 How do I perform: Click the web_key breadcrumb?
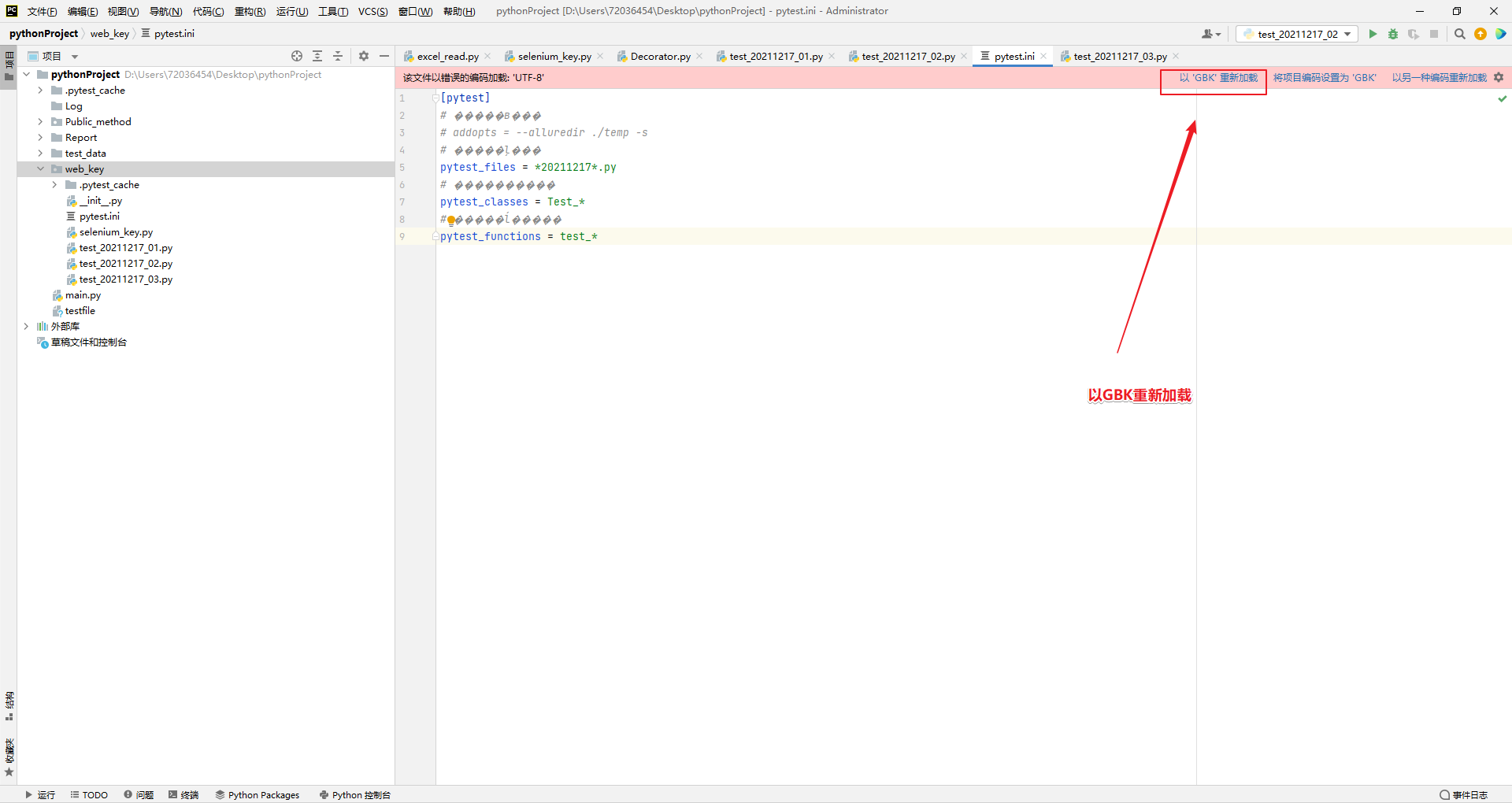(109, 34)
